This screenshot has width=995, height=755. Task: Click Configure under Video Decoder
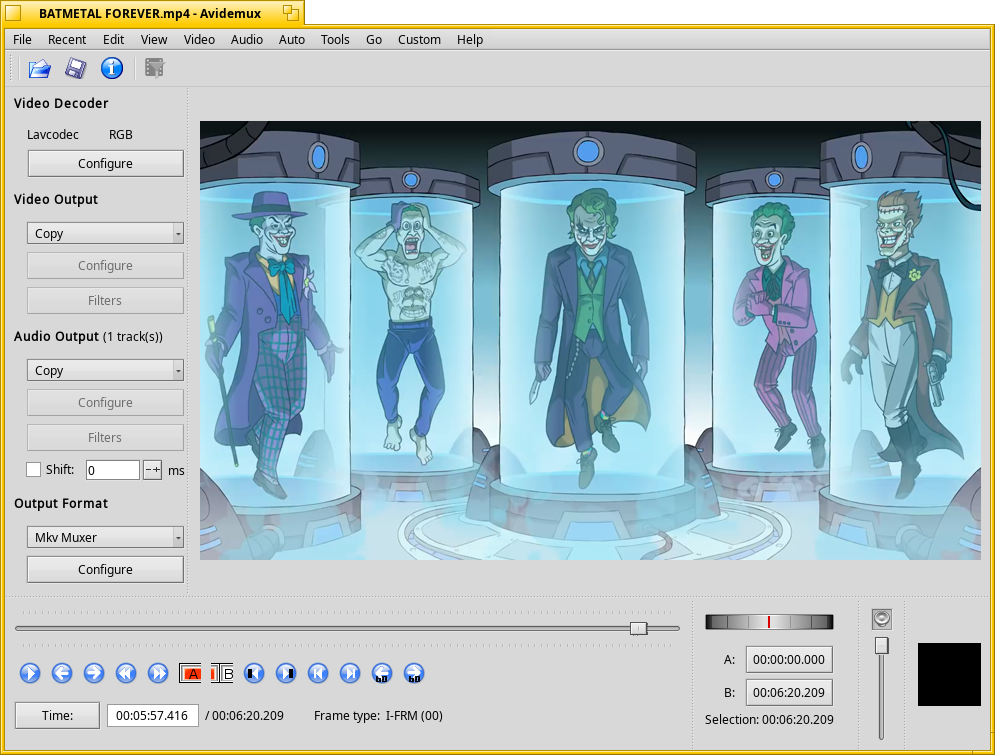tap(105, 164)
